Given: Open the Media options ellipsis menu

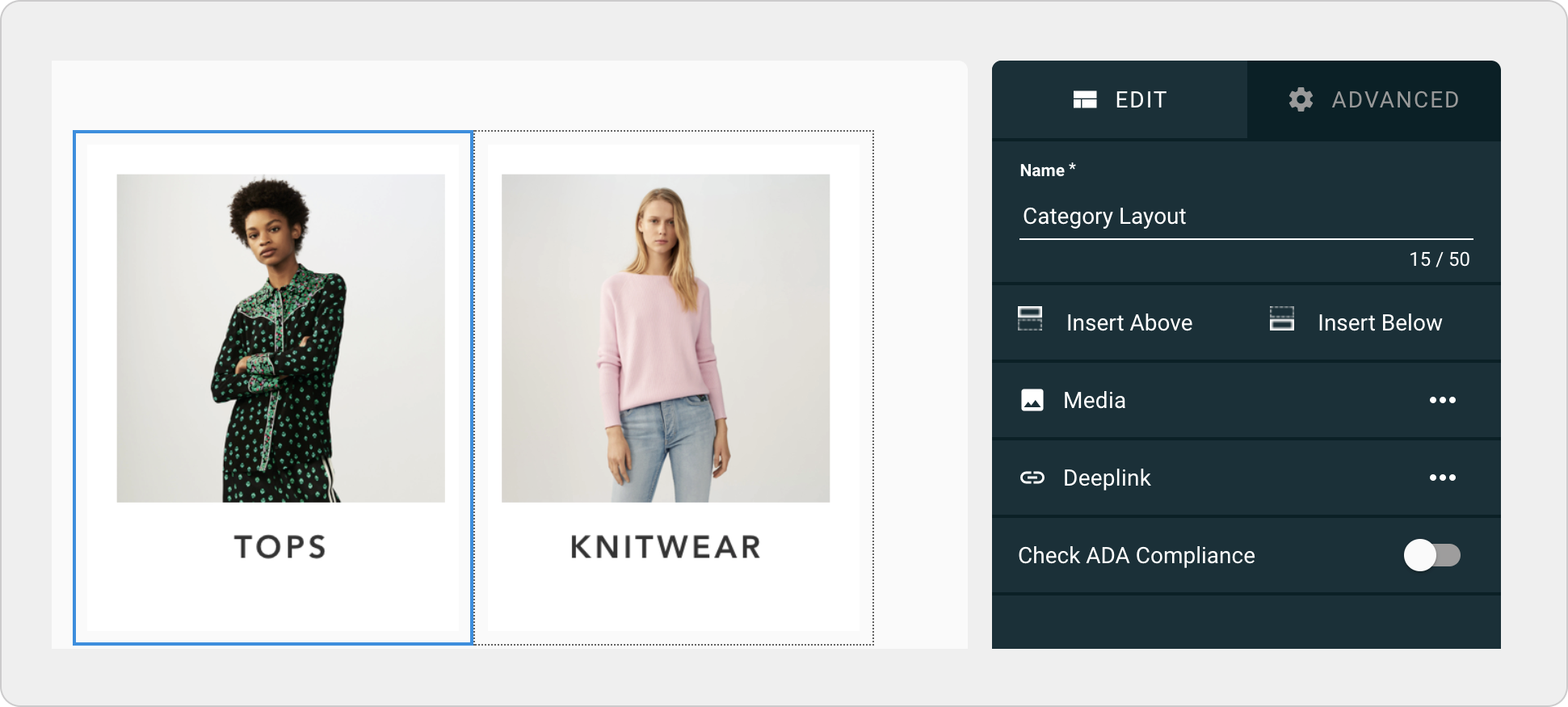Looking at the screenshot, I should (1443, 400).
